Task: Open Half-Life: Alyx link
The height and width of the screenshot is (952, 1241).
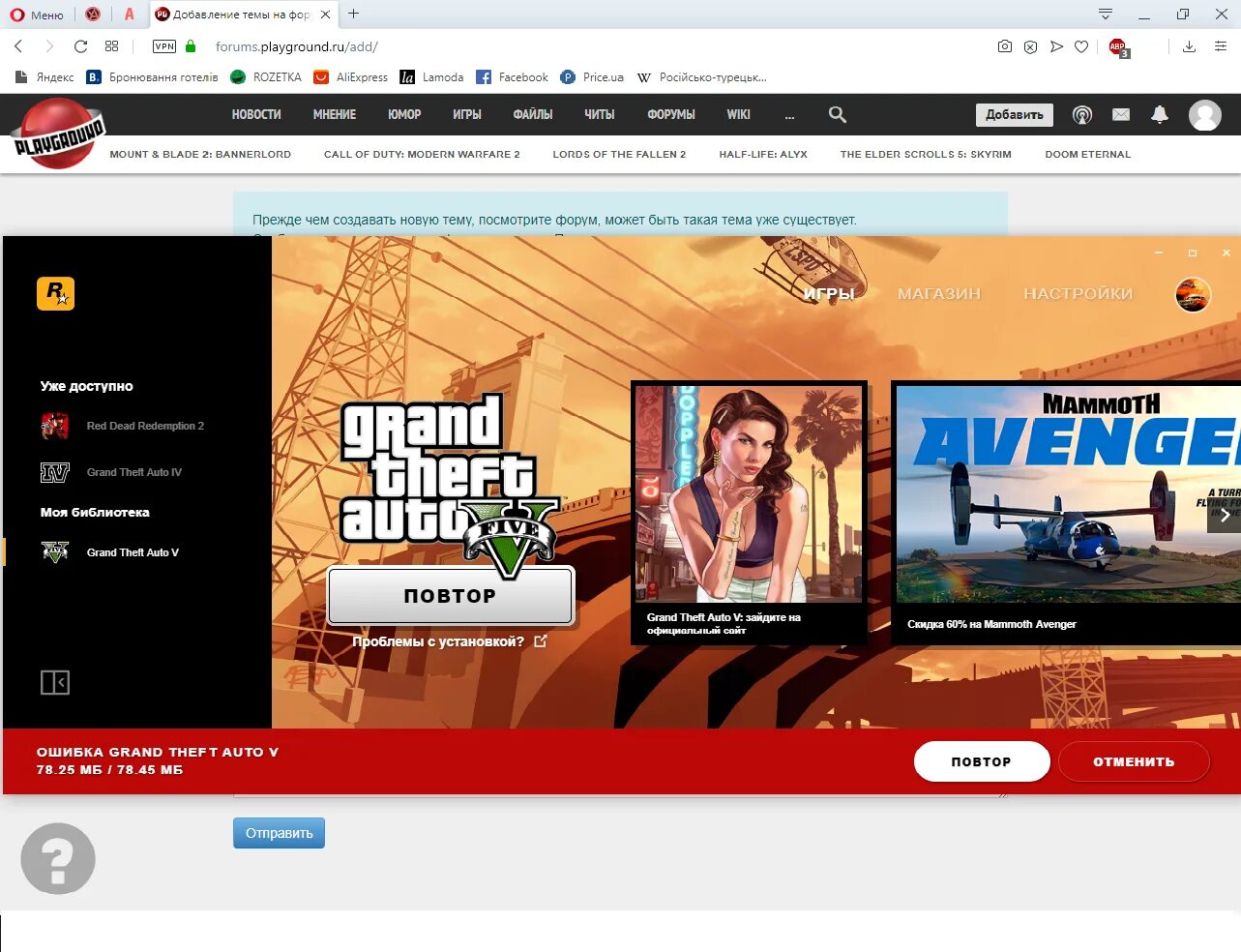Action: pyautogui.click(x=763, y=154)
